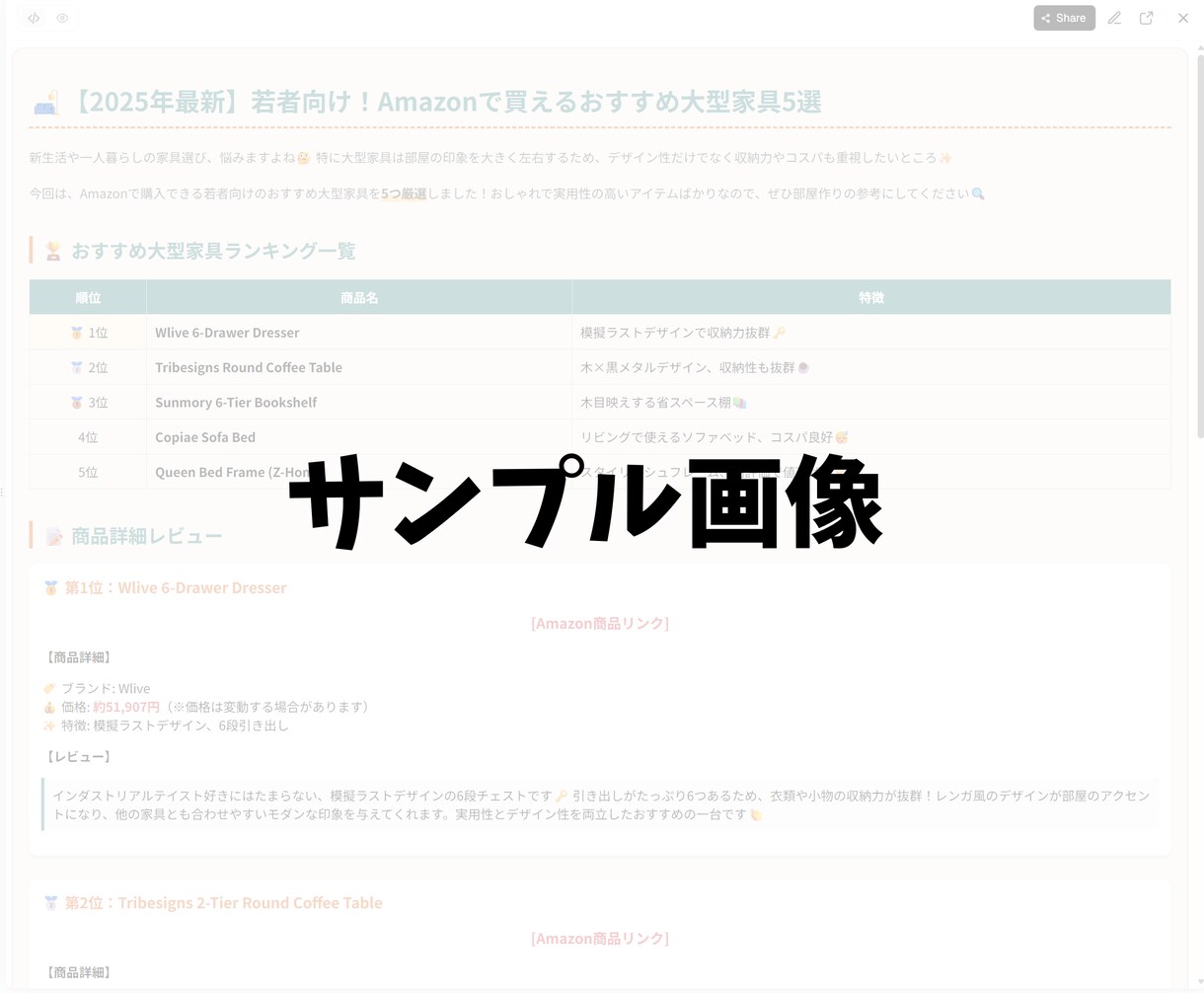Viewport: 1204px width, 993px height.
Task: Click 木目映えする省スペース棚 feature cell
Action: click(871, 402)
